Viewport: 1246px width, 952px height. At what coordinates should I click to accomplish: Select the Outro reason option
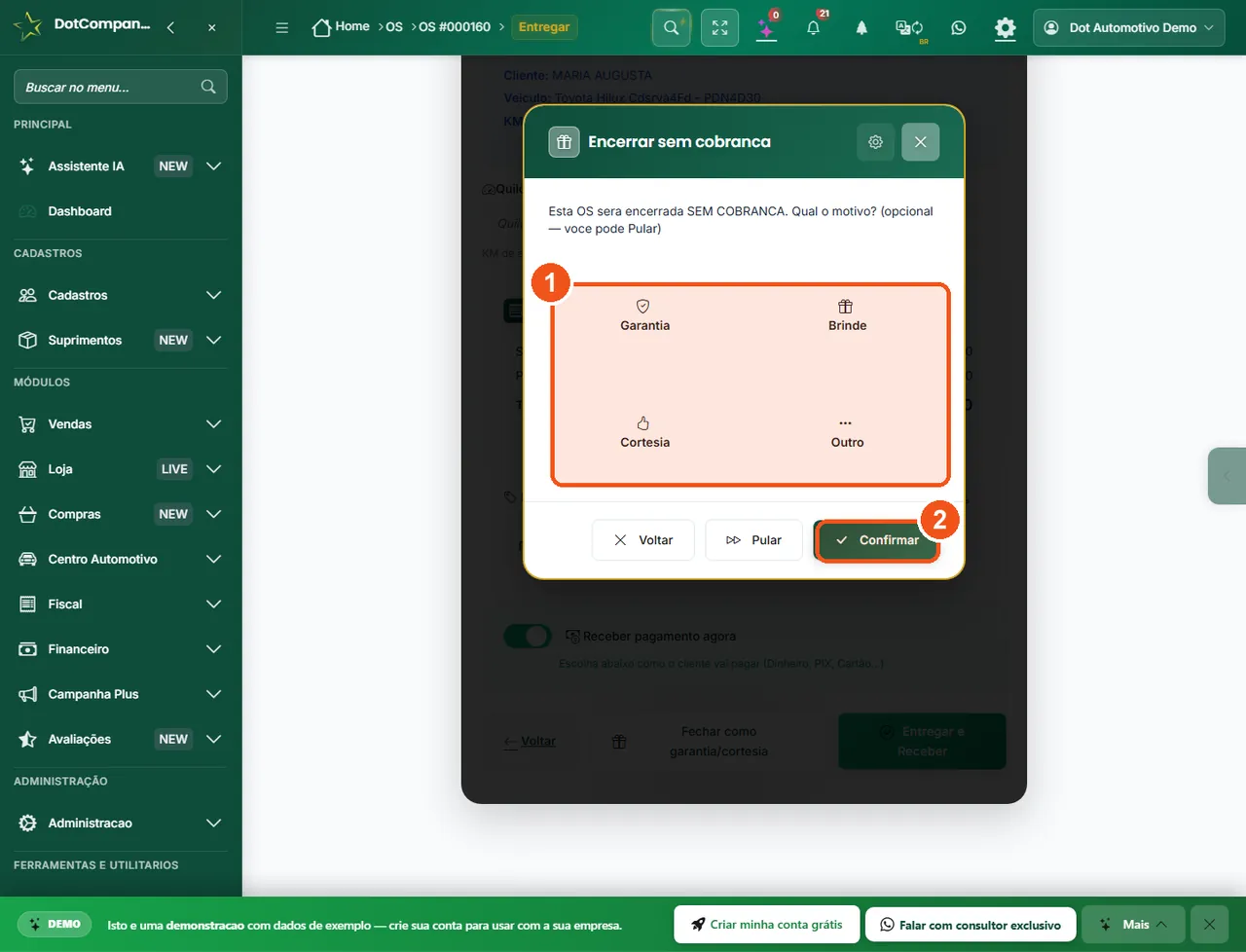(x=847, y=433)
